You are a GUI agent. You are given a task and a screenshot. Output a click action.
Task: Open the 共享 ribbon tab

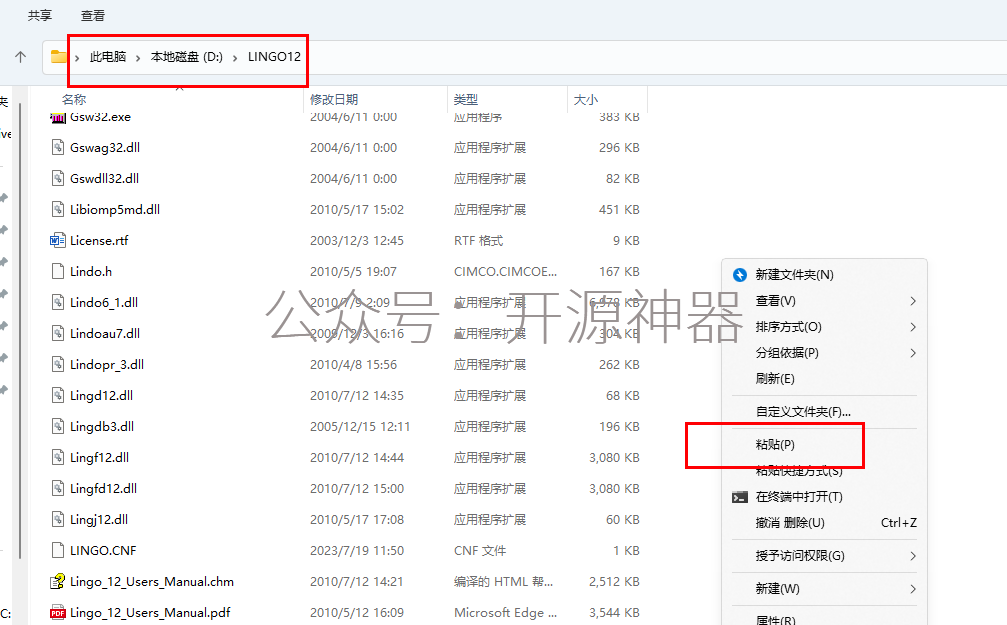[40, 15]
